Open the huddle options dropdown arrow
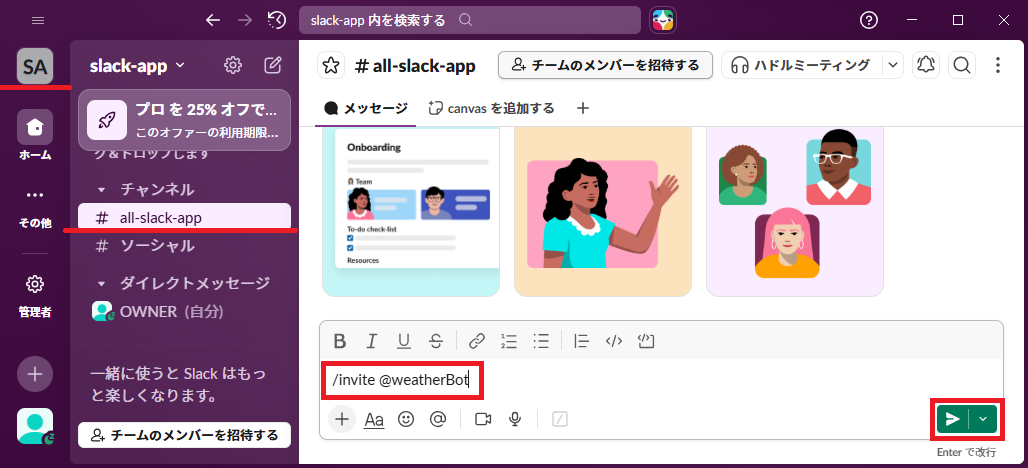 [x=893, y=65]
